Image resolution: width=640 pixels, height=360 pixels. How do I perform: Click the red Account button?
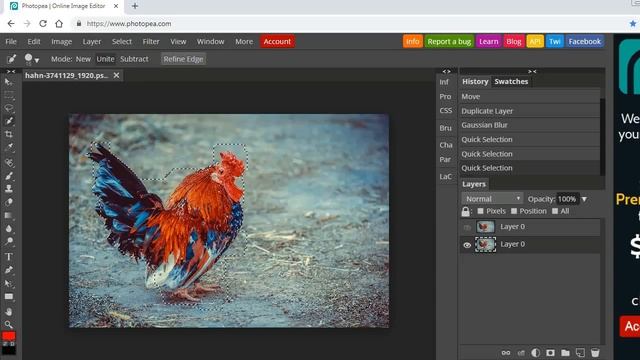point(277,42)
